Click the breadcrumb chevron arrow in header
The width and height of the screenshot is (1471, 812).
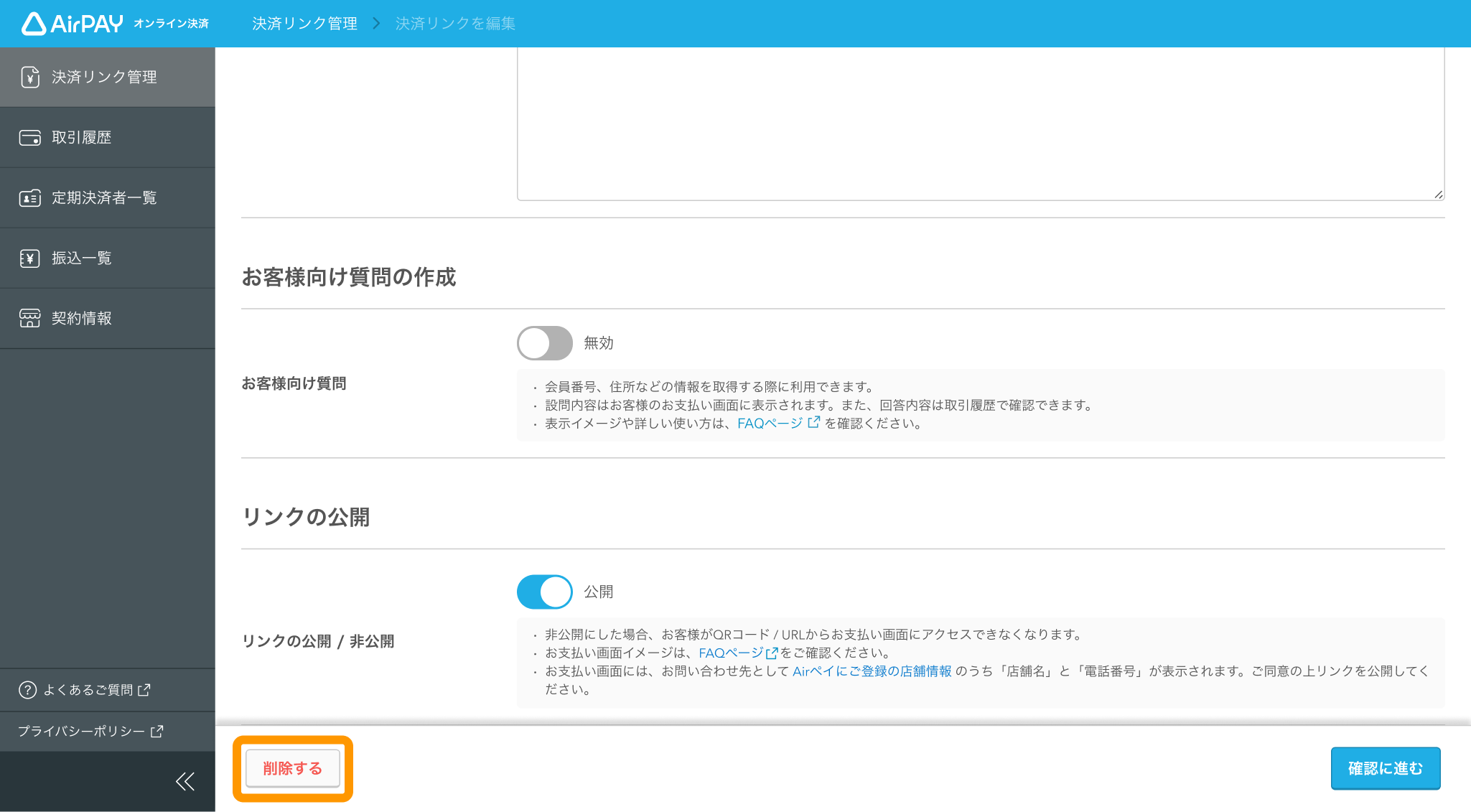pyautogui.click(x=376, y=24)
